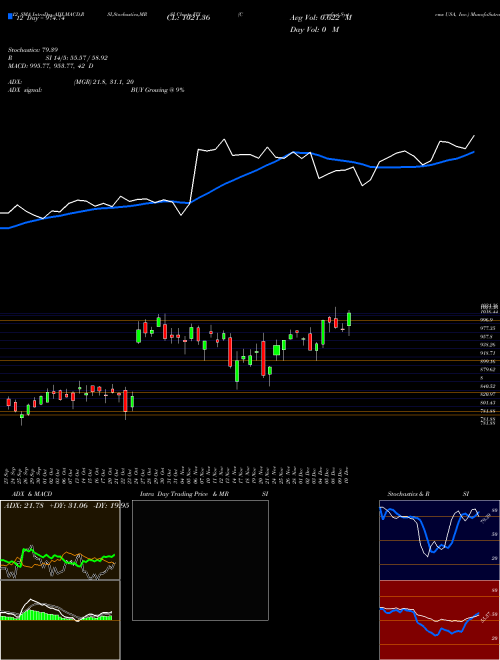Click the 'Stochastics & R' panel title
The height and width of the screenshot is (660, 500).
(408, 494)
